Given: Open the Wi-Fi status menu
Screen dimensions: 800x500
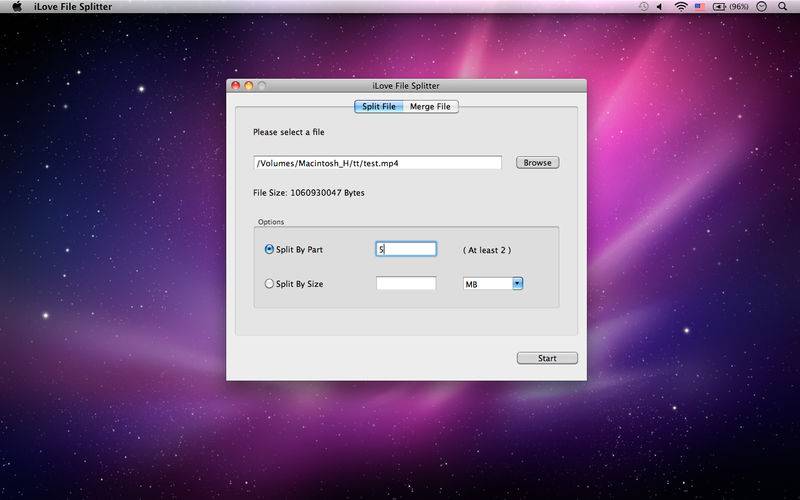Looking at the screenshot, I should click(x=681, y=7).
